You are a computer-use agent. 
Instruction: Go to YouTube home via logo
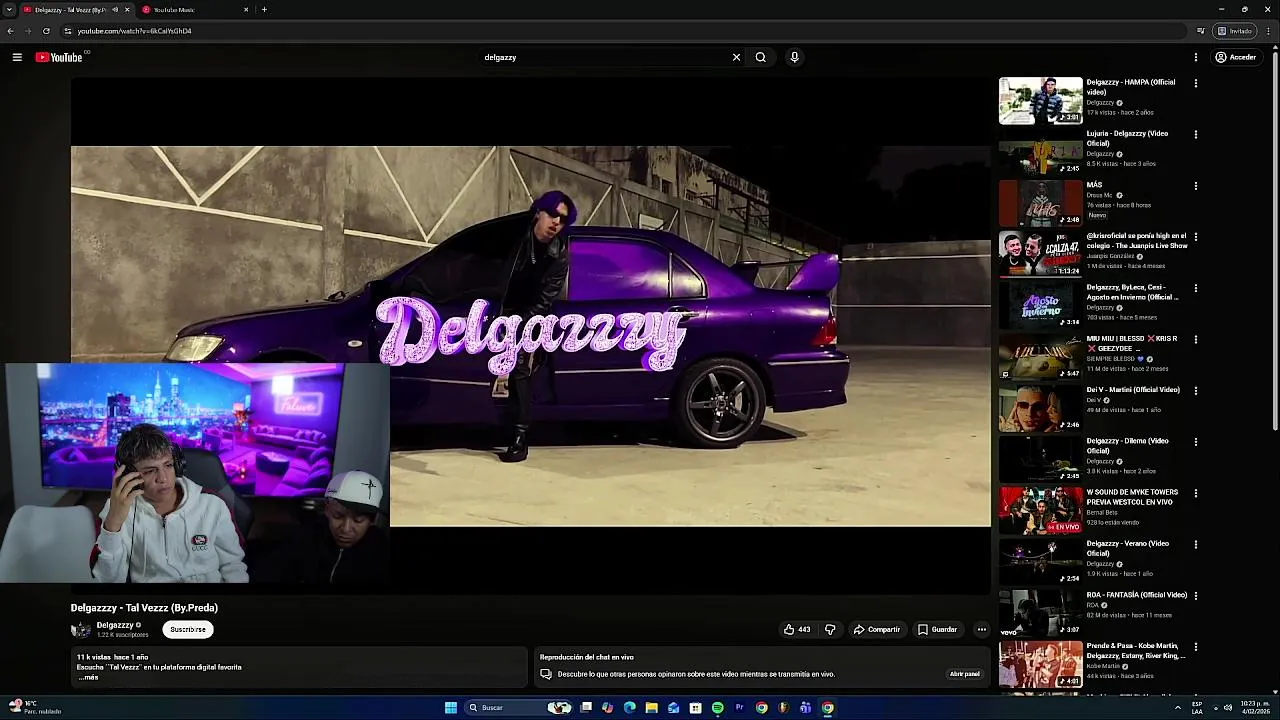coord(59,57)
